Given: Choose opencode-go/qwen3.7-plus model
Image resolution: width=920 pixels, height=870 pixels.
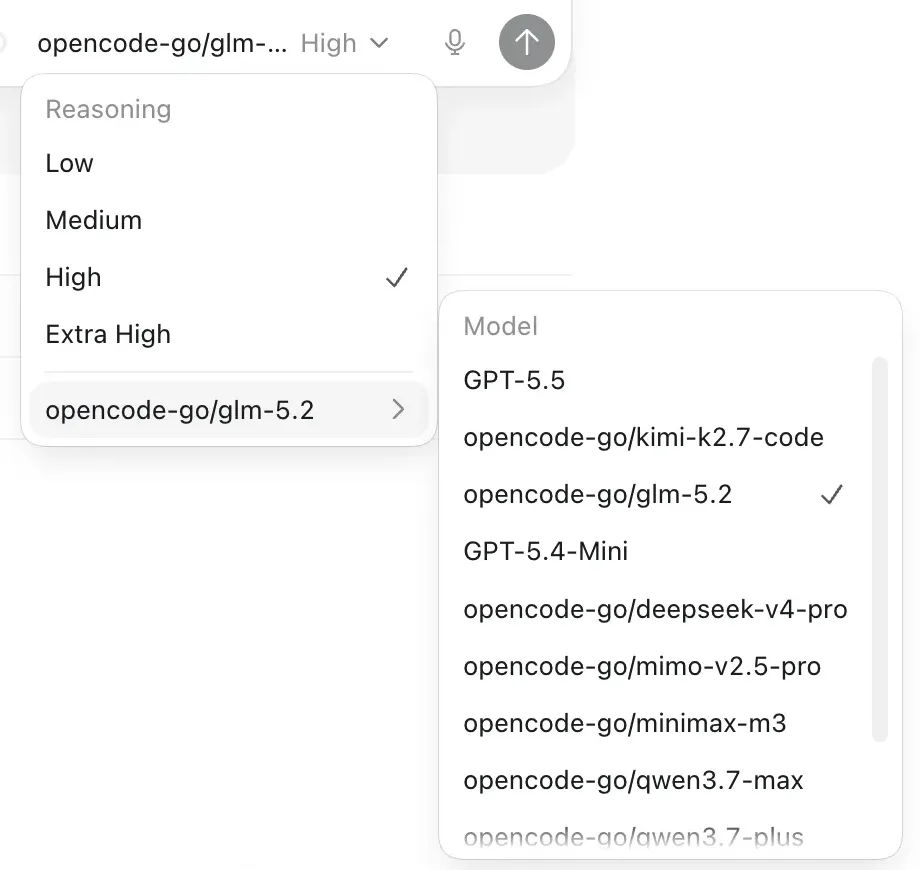Looking at the screenshot, I should click(657, 836).
